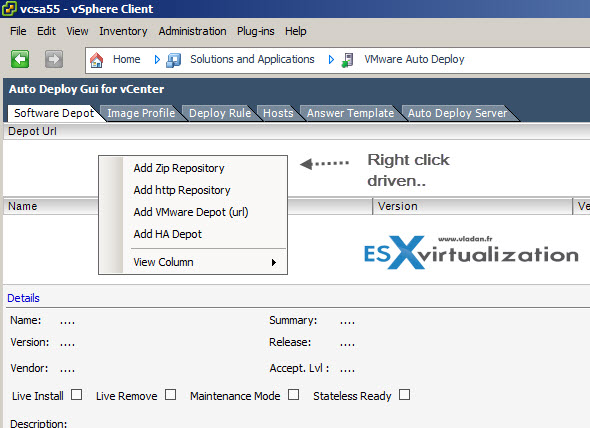Expand breadcrumb arrow after Solutions and Applications
The image size is (590, 428).
(x=331, y=59)
